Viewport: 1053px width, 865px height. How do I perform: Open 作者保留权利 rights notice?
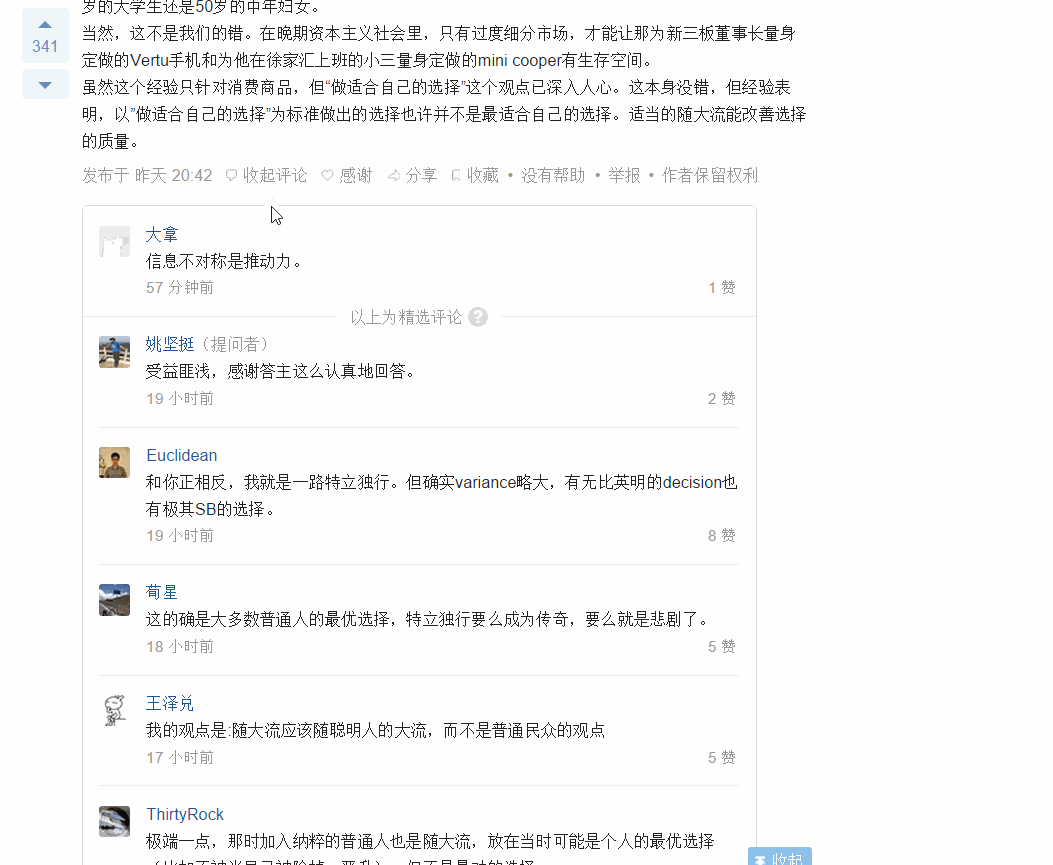point(709,175)
